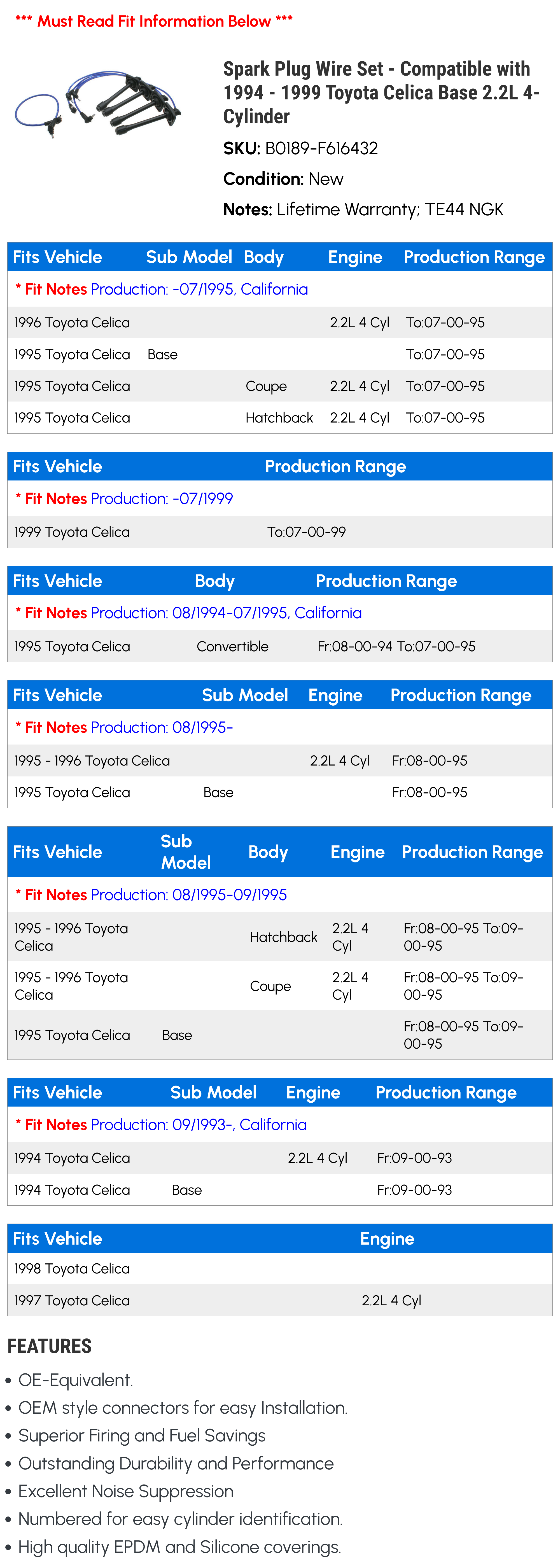Click the 1995 - 1996 Toyota Celica Hatchback row
Image resolution: width=560 pixels, height=1568 pixels.
point(280,937)
